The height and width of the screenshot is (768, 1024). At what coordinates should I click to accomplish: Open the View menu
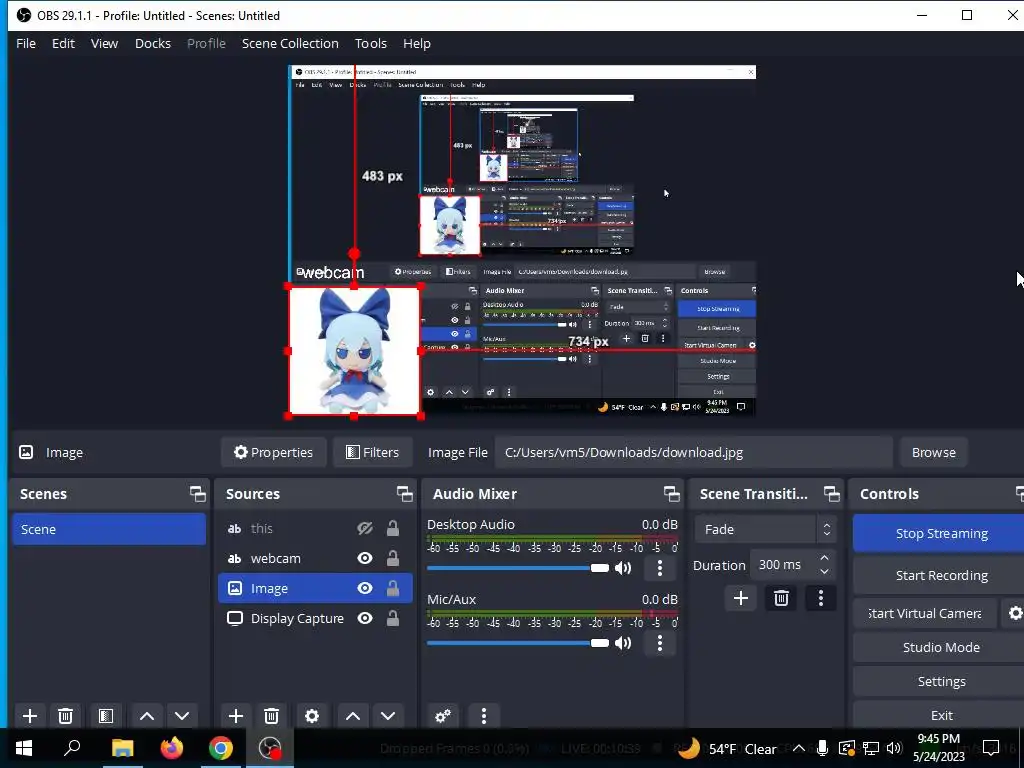tap(104, 43)
